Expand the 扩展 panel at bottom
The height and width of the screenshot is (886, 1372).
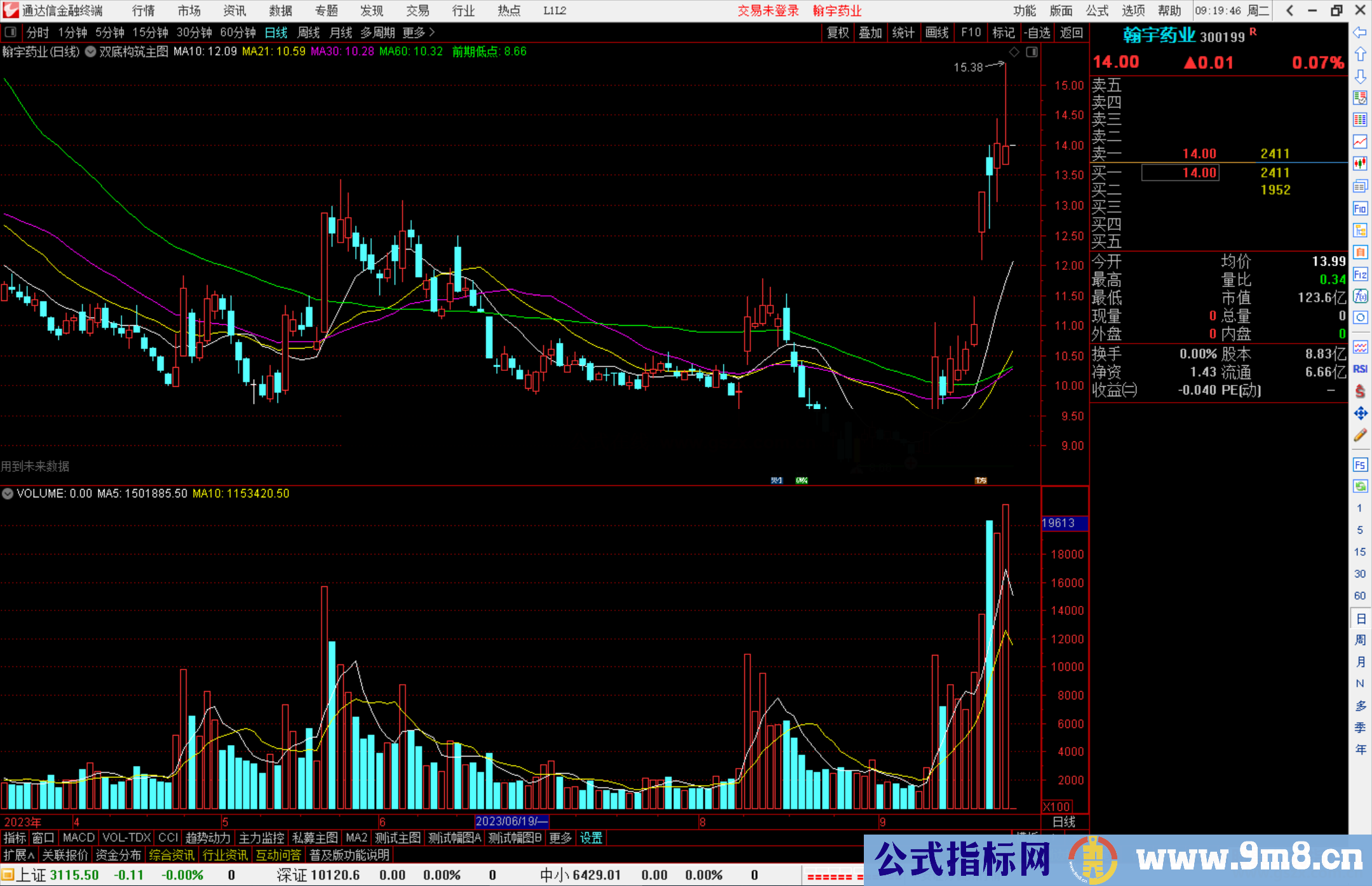click(19, 855)
